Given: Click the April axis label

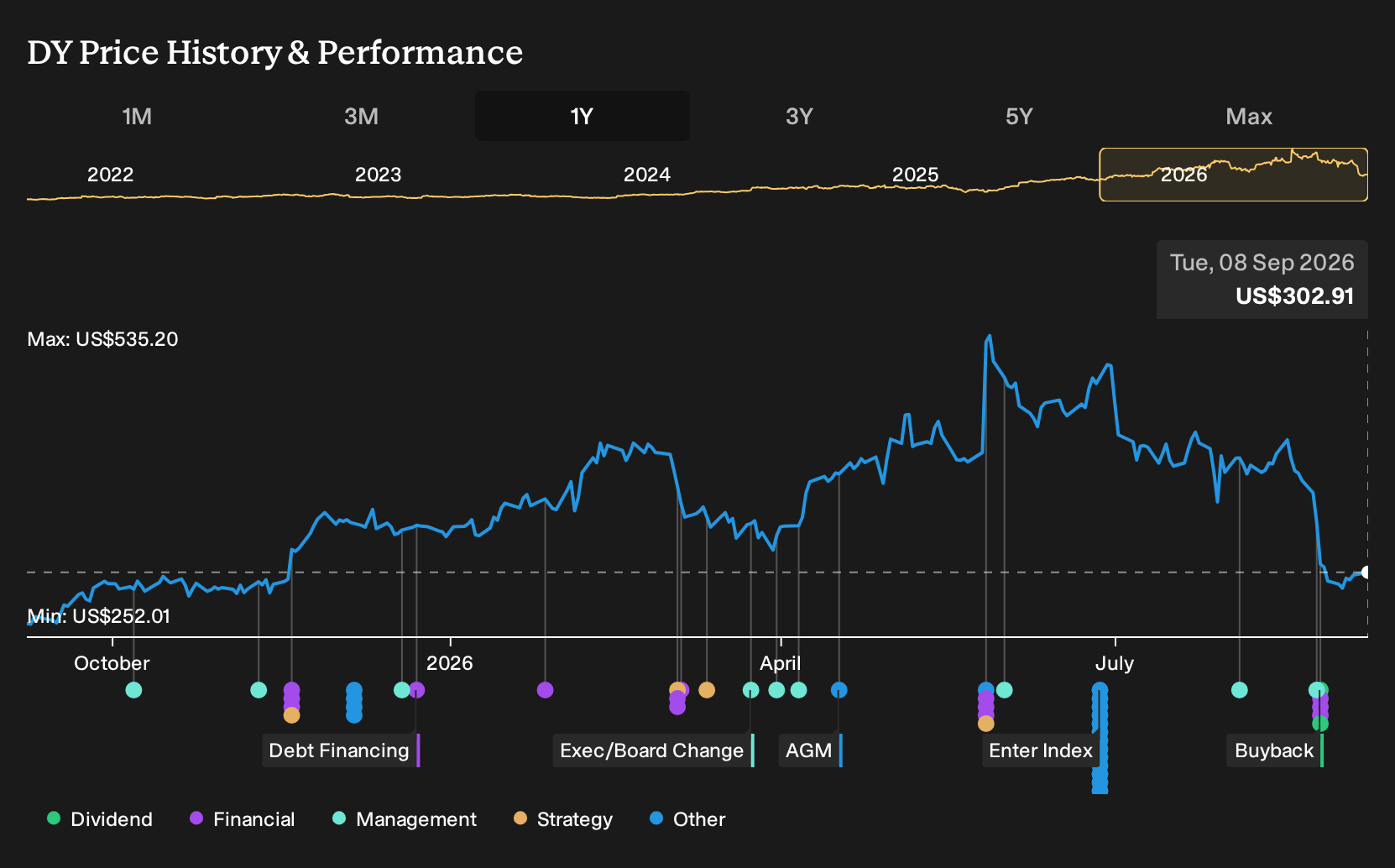Looking at the screenshot, I should [x=781, y=663].
